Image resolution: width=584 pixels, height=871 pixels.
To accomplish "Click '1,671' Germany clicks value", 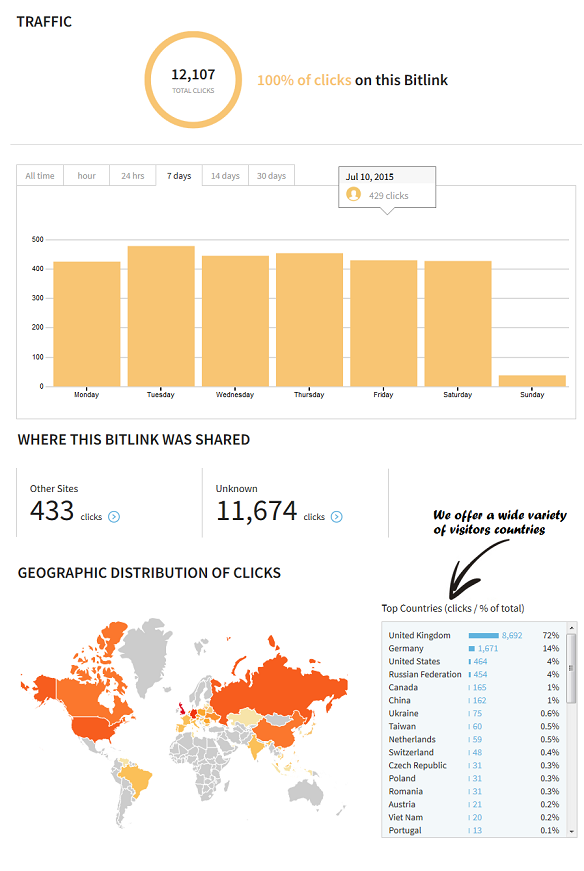I will pyautogui.click(x=488, y=648).
